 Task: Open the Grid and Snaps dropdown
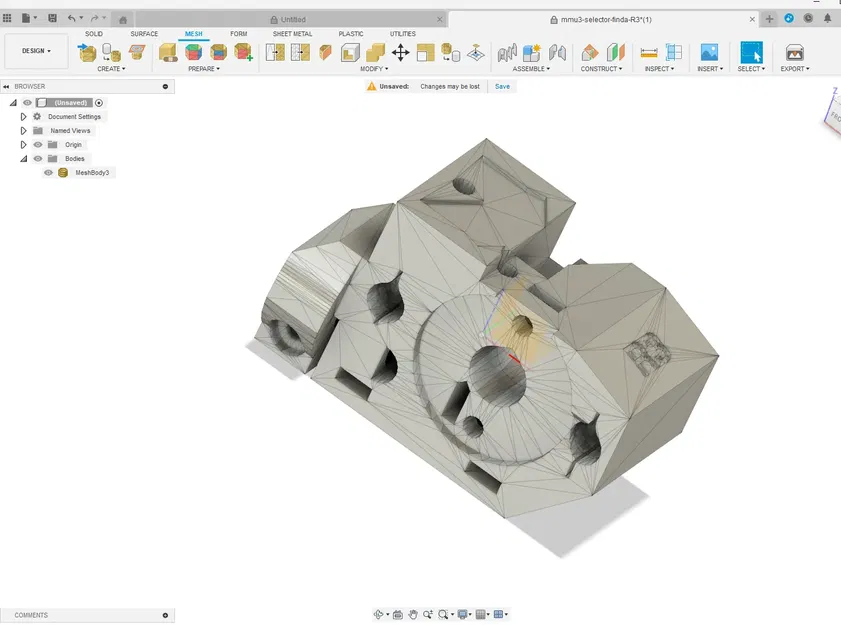(481, 614)
